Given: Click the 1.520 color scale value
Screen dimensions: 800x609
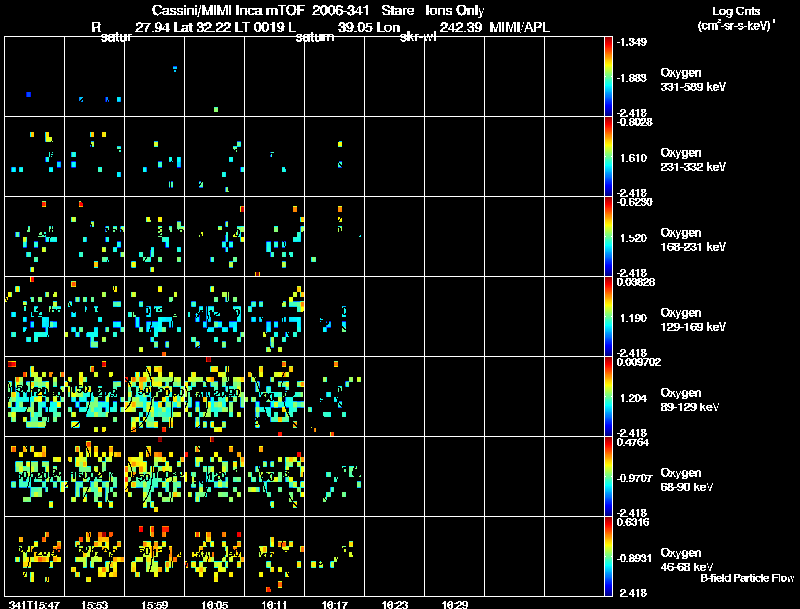Looking at the screenshot, I should tap(633, 238).
